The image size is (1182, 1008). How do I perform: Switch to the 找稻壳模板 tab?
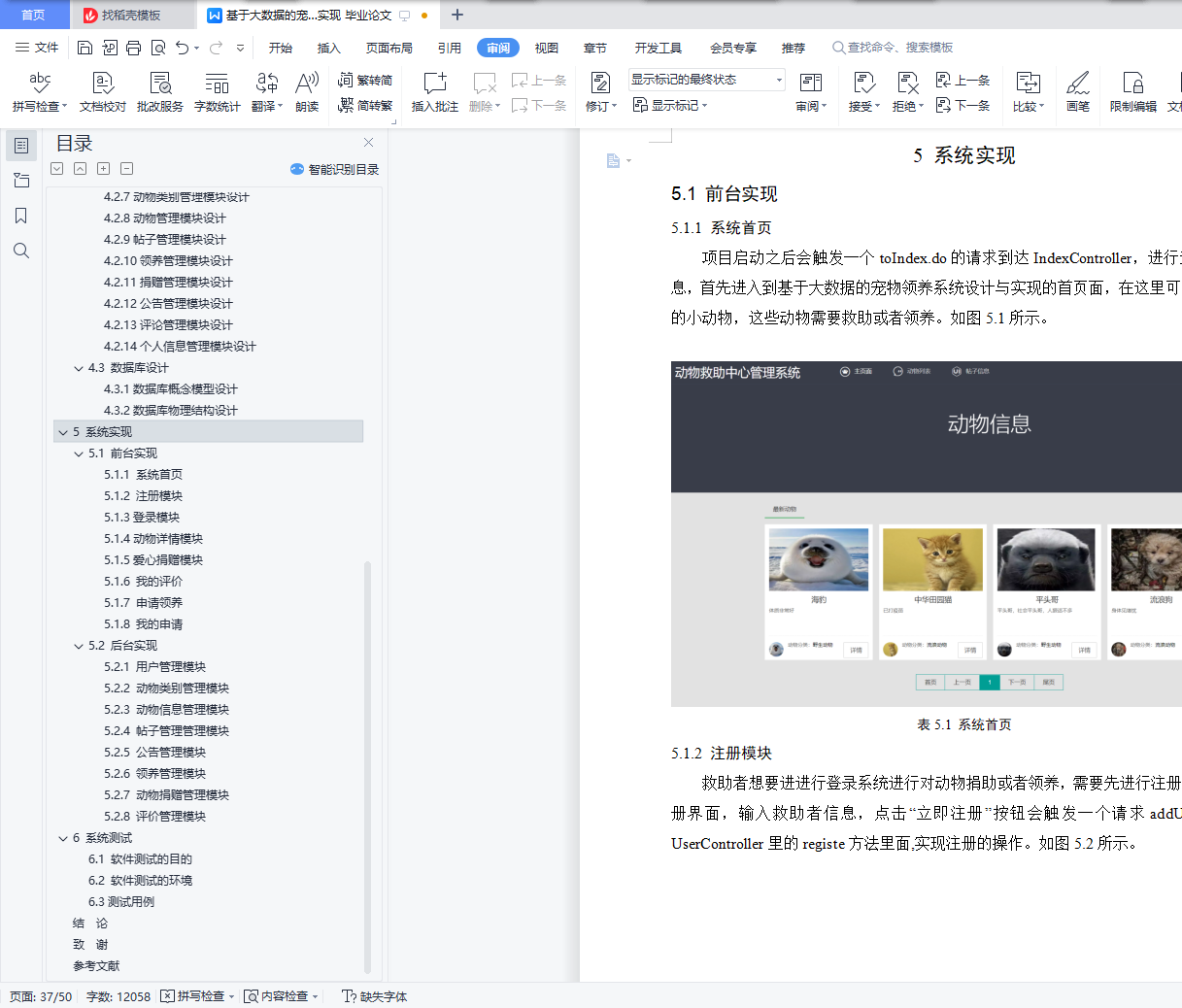(x=131, y=15)
